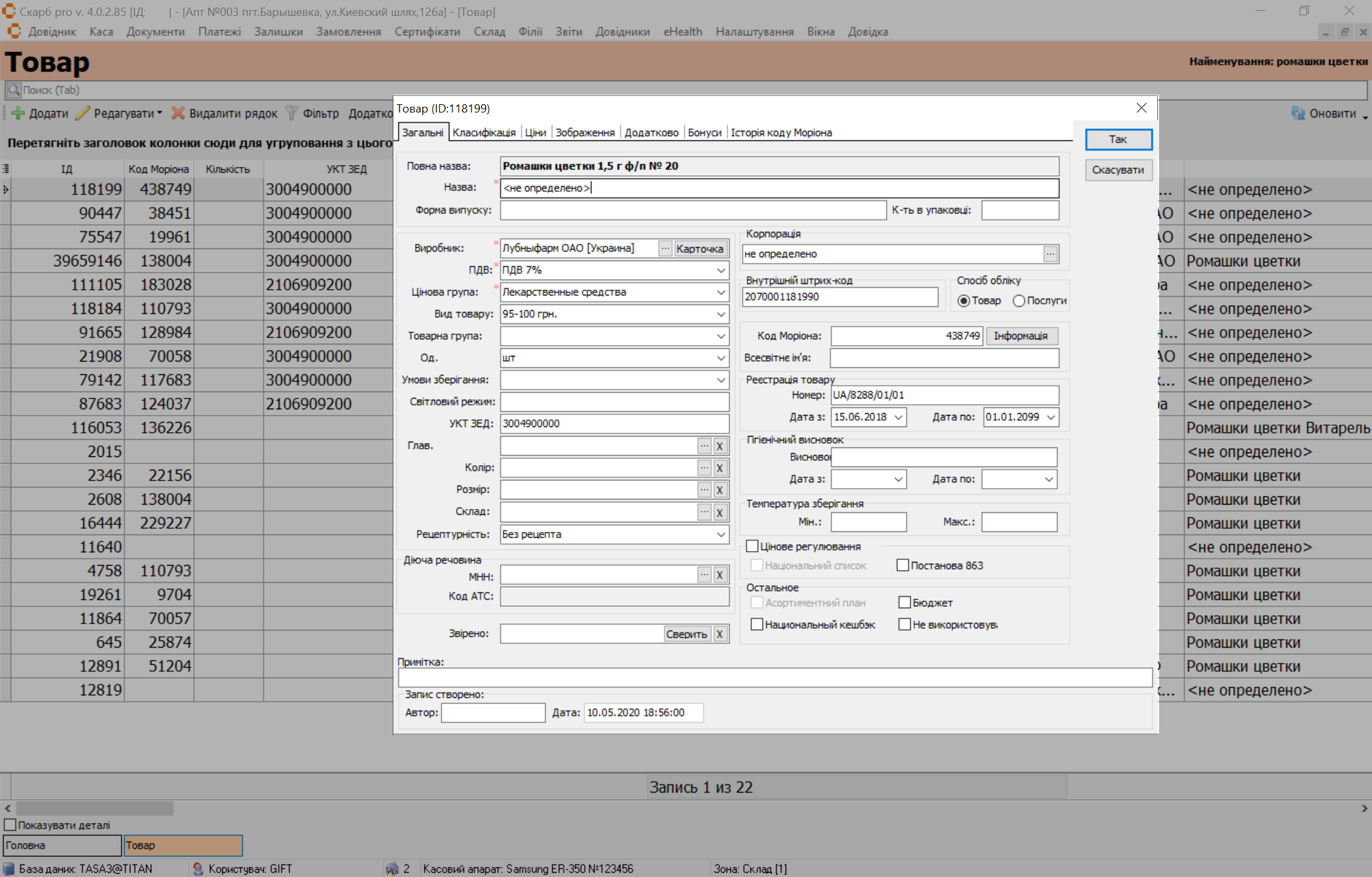Viewport: 1372px width, 877px height.
Task: Expand the ПДВ dropdown
Action: [x=721, y=271]
